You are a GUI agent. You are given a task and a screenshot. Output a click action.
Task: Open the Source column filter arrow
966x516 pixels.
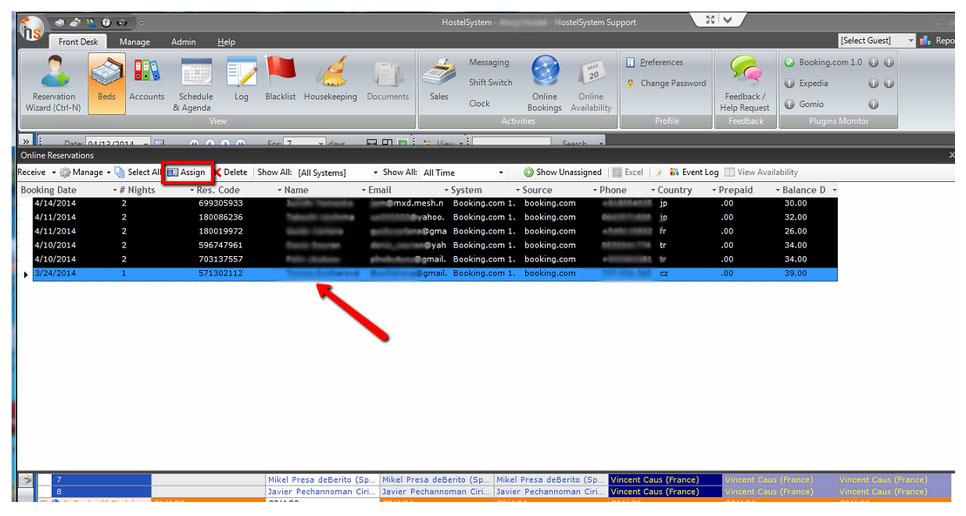(x=595, y=190)
